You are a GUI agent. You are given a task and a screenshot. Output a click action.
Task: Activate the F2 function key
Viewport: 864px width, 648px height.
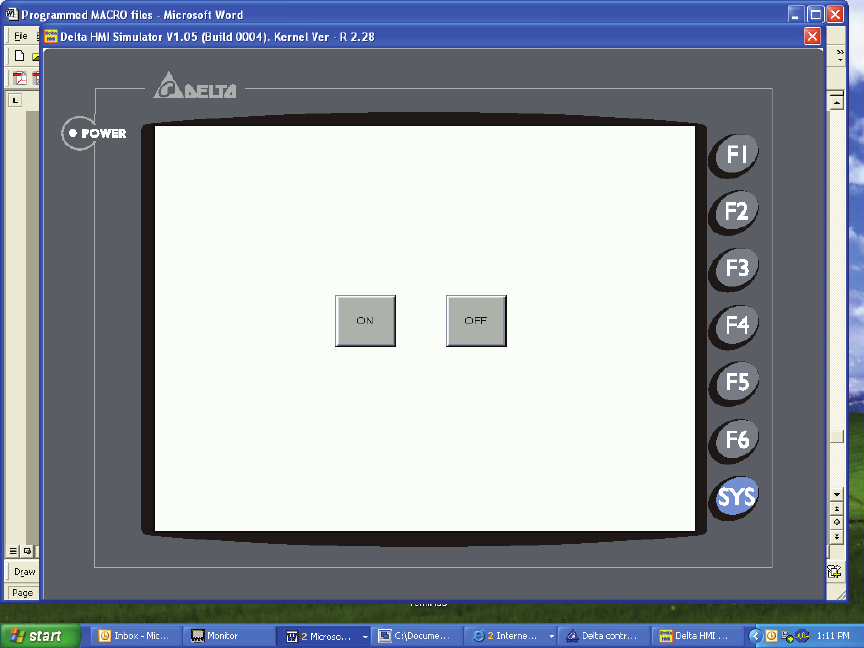click(736, 212)
